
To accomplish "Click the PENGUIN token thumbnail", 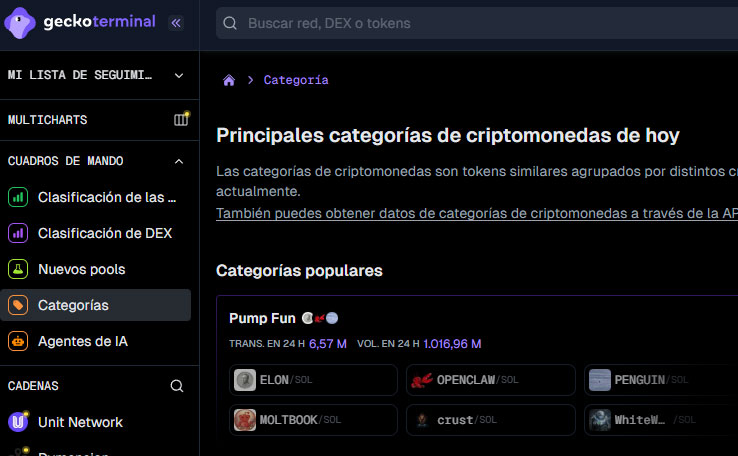I will 600,380.
